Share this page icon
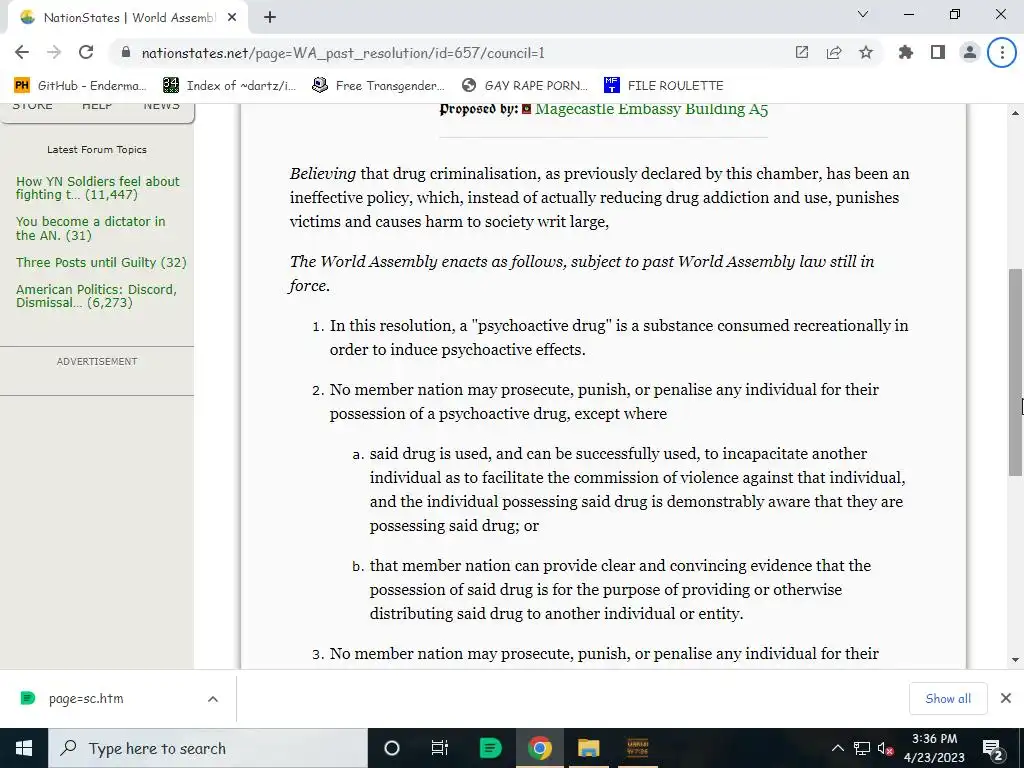The height and width of the screenshot is (768, 1024). click(834, 53)
